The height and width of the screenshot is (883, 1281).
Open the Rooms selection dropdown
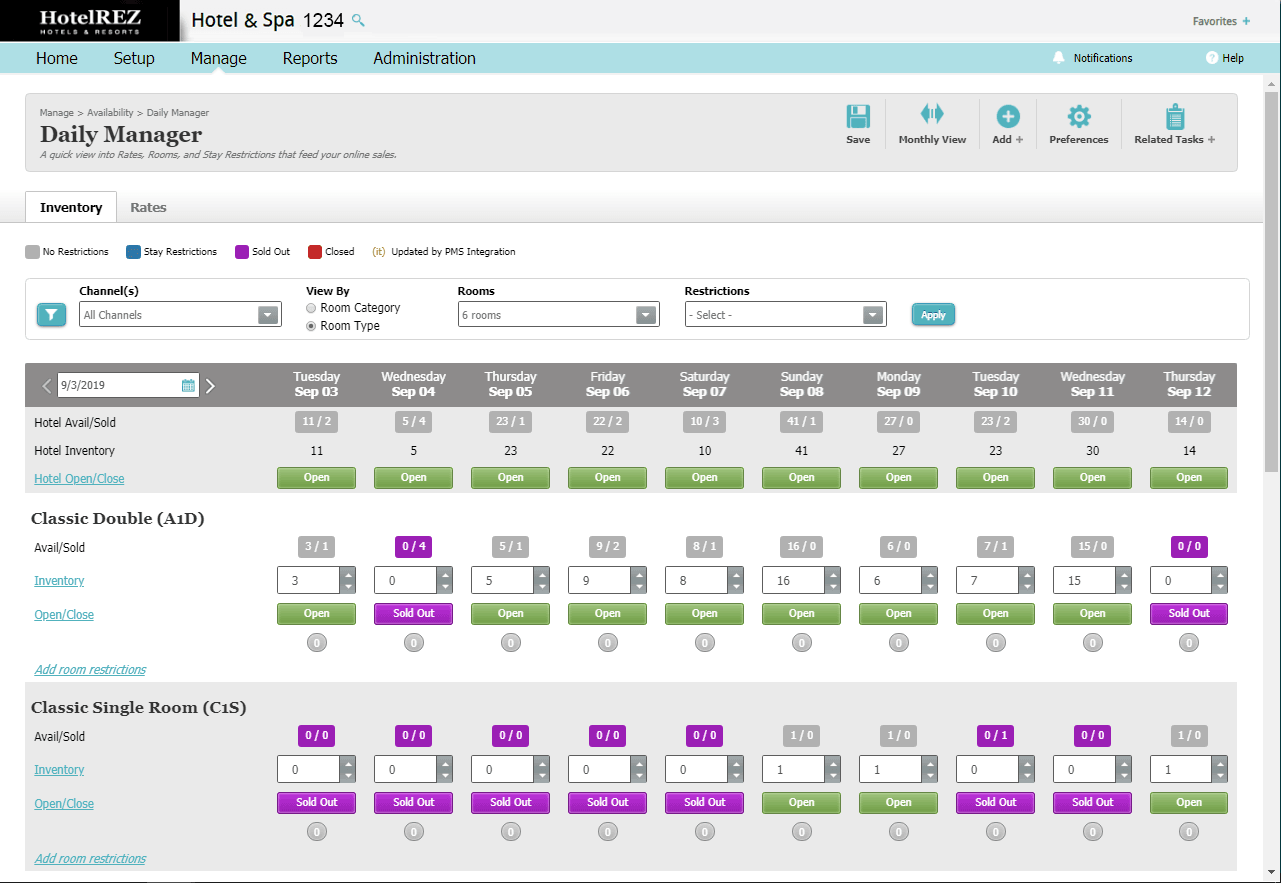(x=647, y=314)
